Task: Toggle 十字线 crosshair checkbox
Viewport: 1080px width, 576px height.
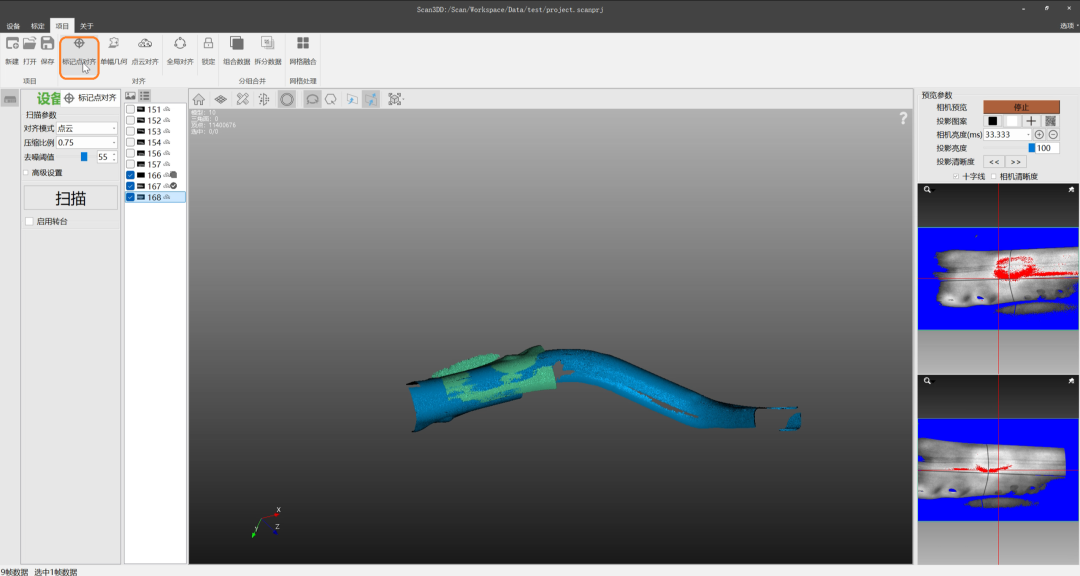Action: click(x=956, y=176)
